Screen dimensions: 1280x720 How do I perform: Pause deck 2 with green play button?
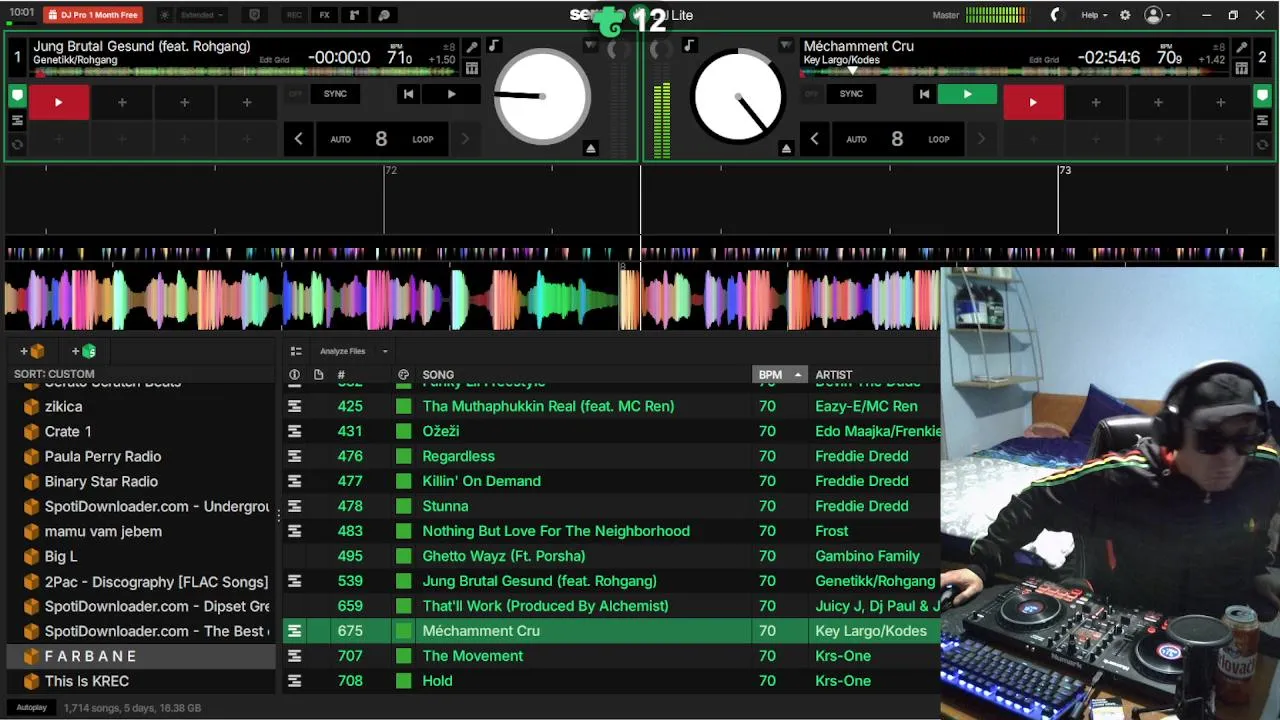967,94
